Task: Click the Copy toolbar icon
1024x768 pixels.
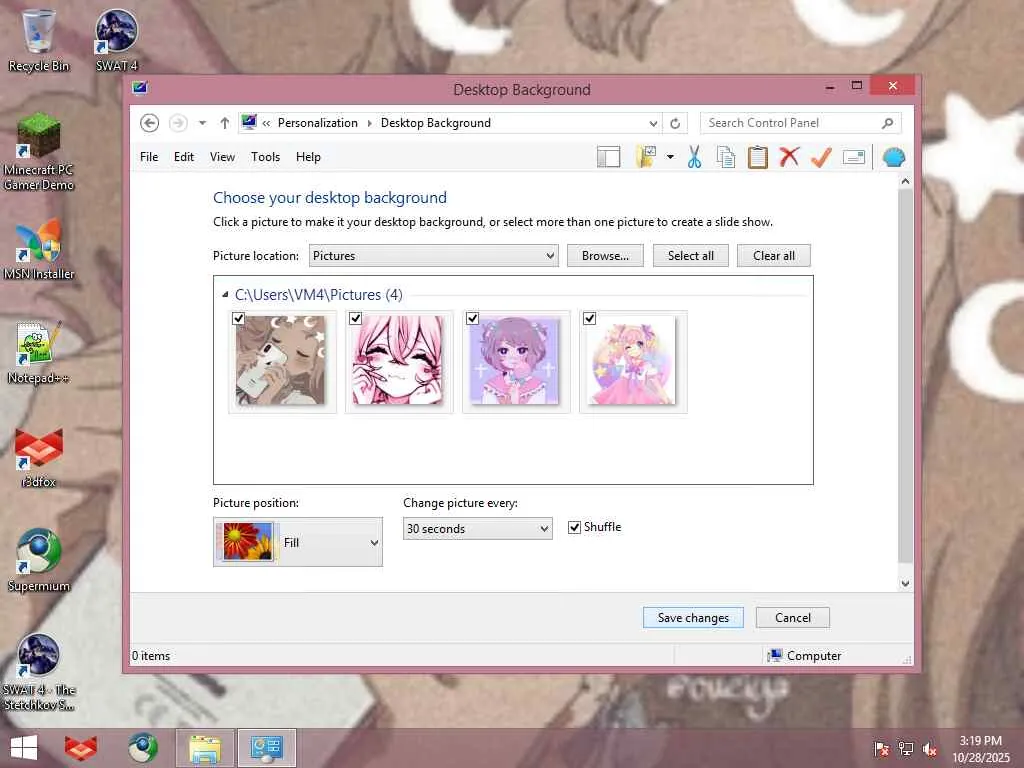Action: [726, 157]
